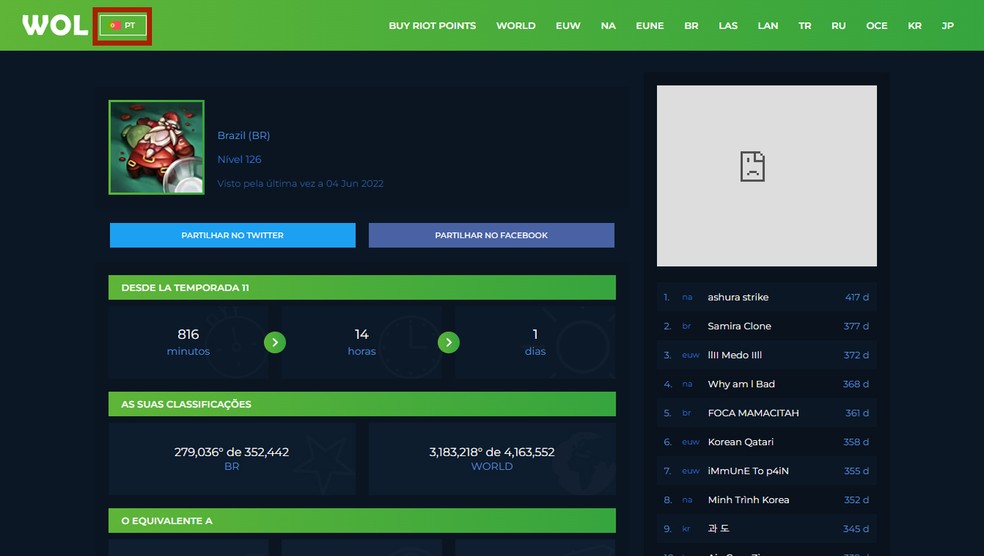The image size is (984, 556).
Task: Click the 1 dias card
Action: [x=535, y=342]
